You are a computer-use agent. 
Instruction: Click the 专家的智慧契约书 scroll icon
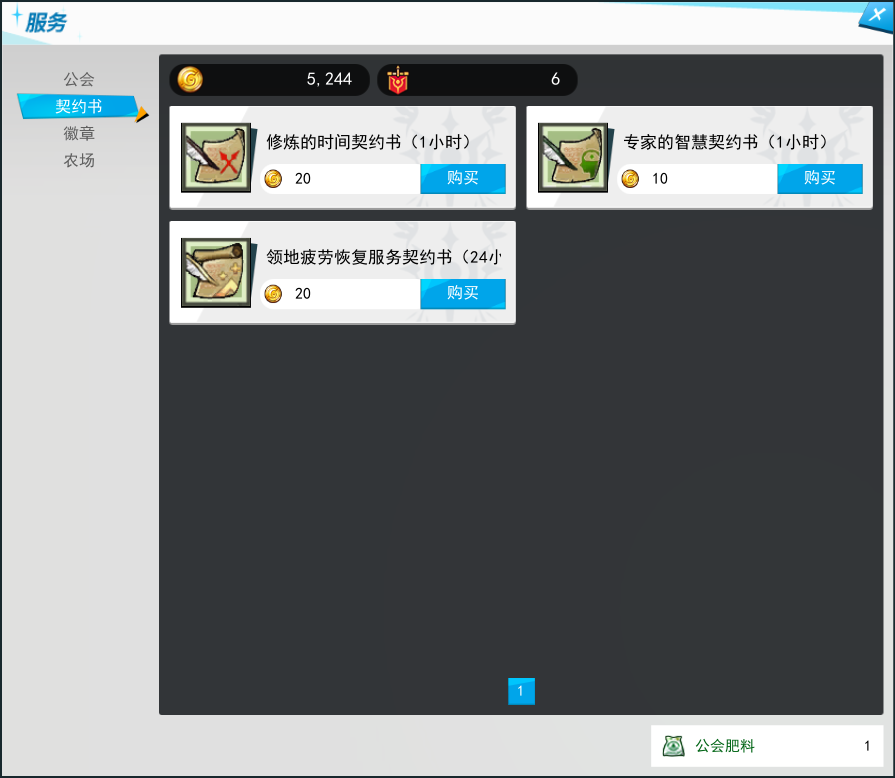[x=573, y=158]
